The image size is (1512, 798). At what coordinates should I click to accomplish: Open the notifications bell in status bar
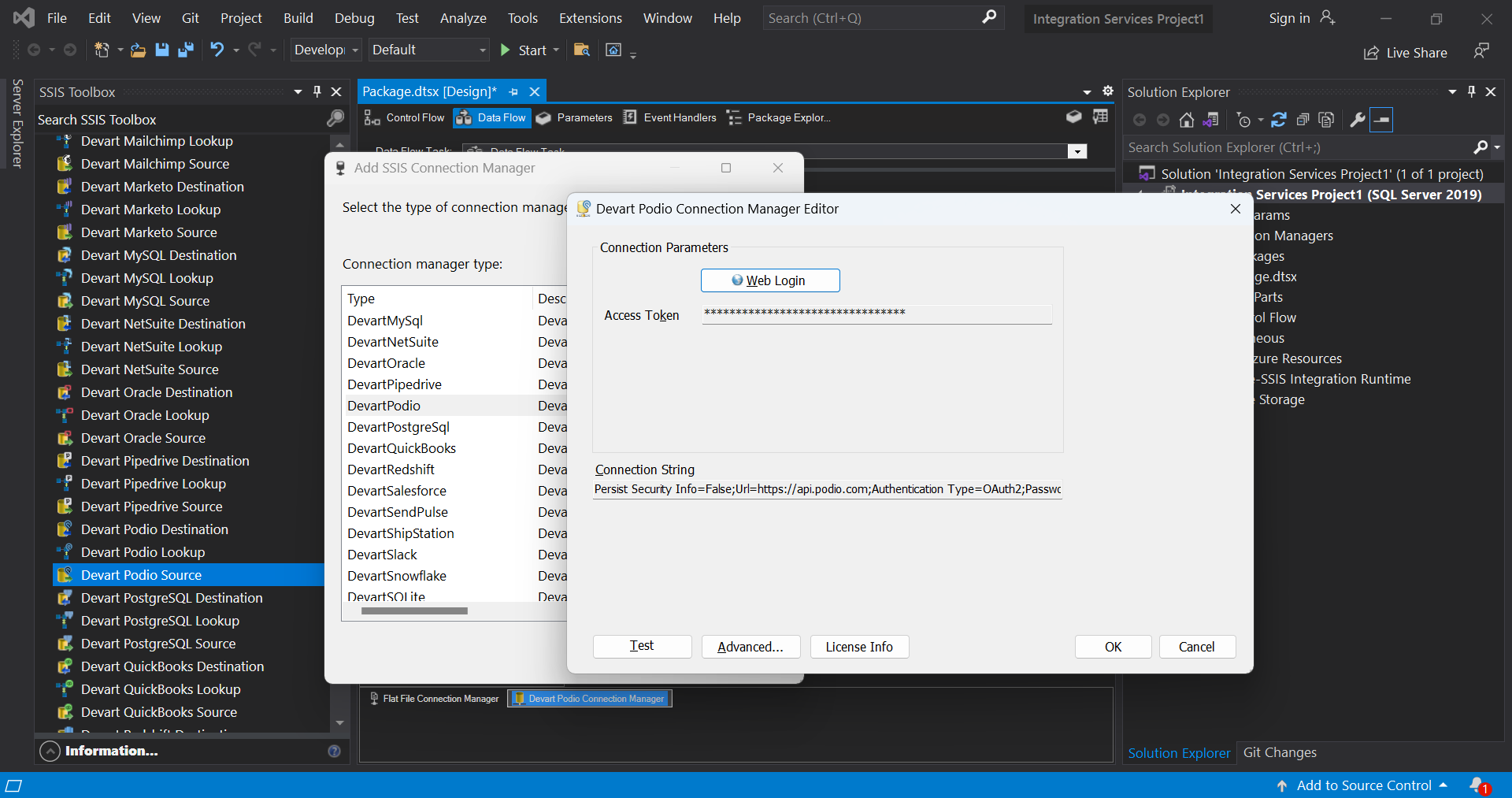pos(1478,785)
